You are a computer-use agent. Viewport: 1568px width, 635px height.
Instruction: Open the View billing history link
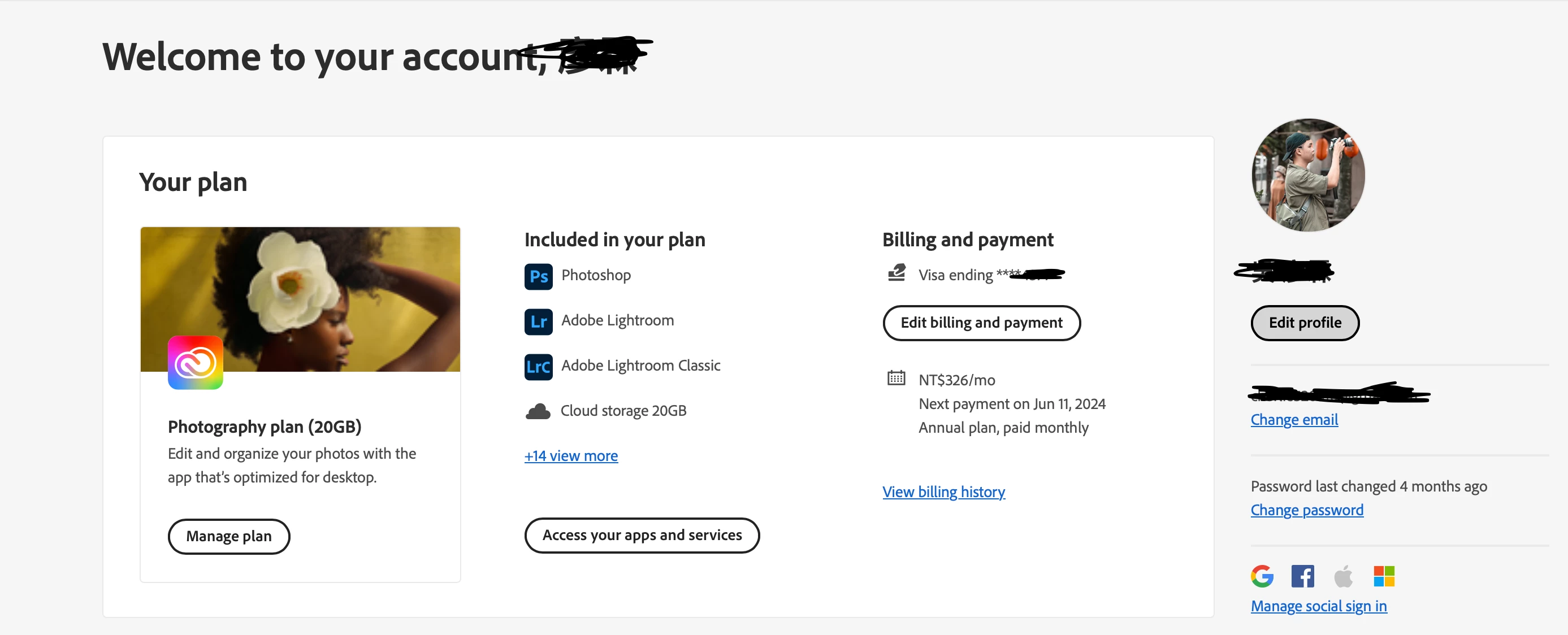click(x=943, y=492)
